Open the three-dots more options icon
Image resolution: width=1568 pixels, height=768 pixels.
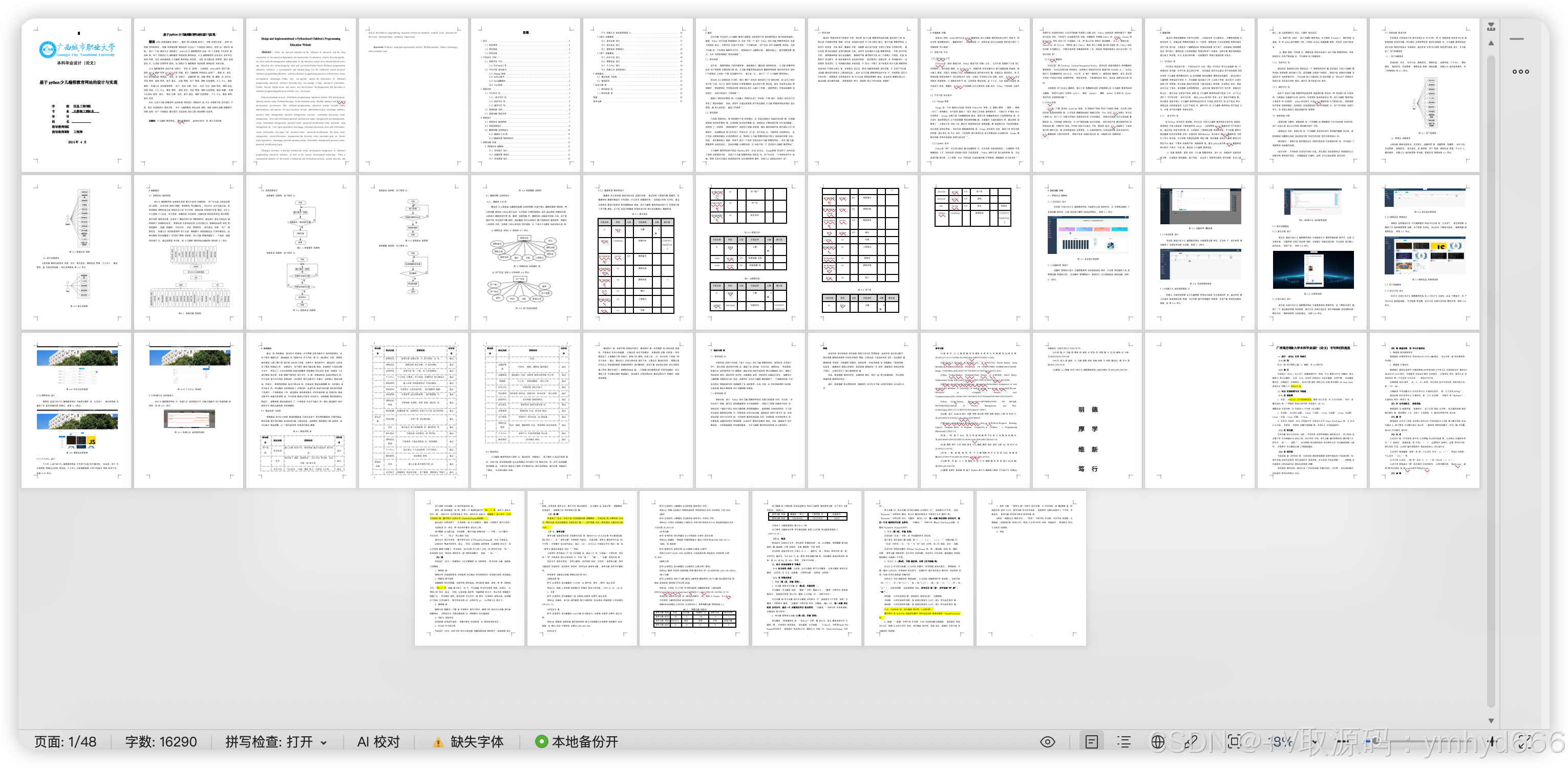click(x=1520, y=72)
